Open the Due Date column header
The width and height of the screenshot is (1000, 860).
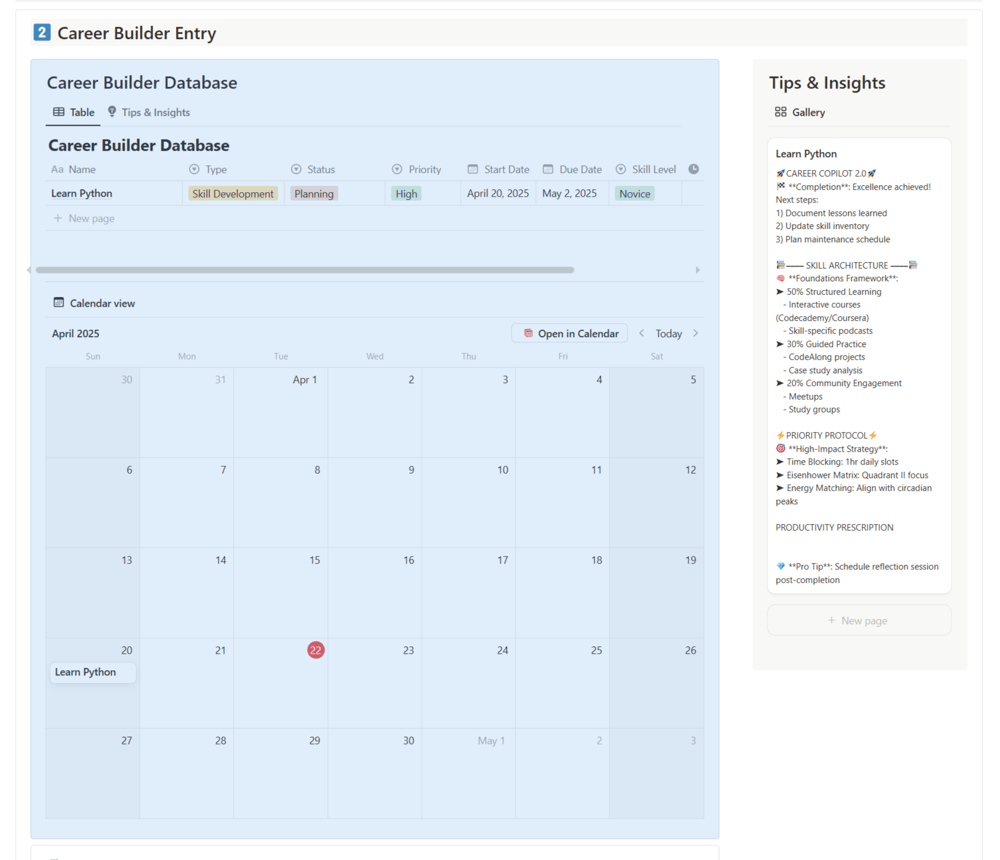(x=572, y=169)
